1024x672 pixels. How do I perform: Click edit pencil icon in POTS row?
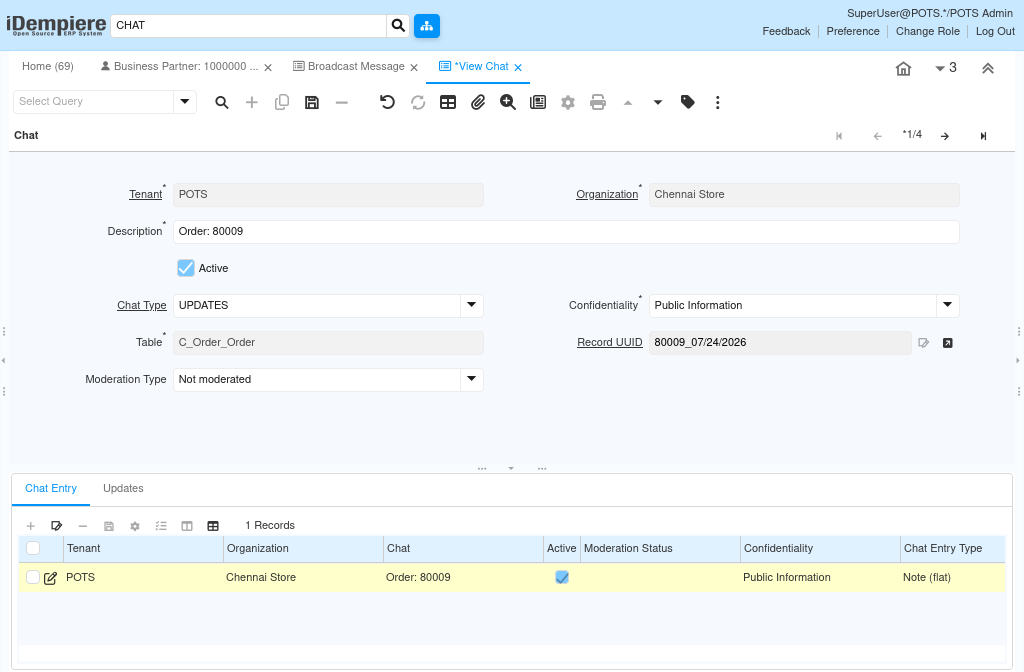pyautogui.click(x=50, y=578)
